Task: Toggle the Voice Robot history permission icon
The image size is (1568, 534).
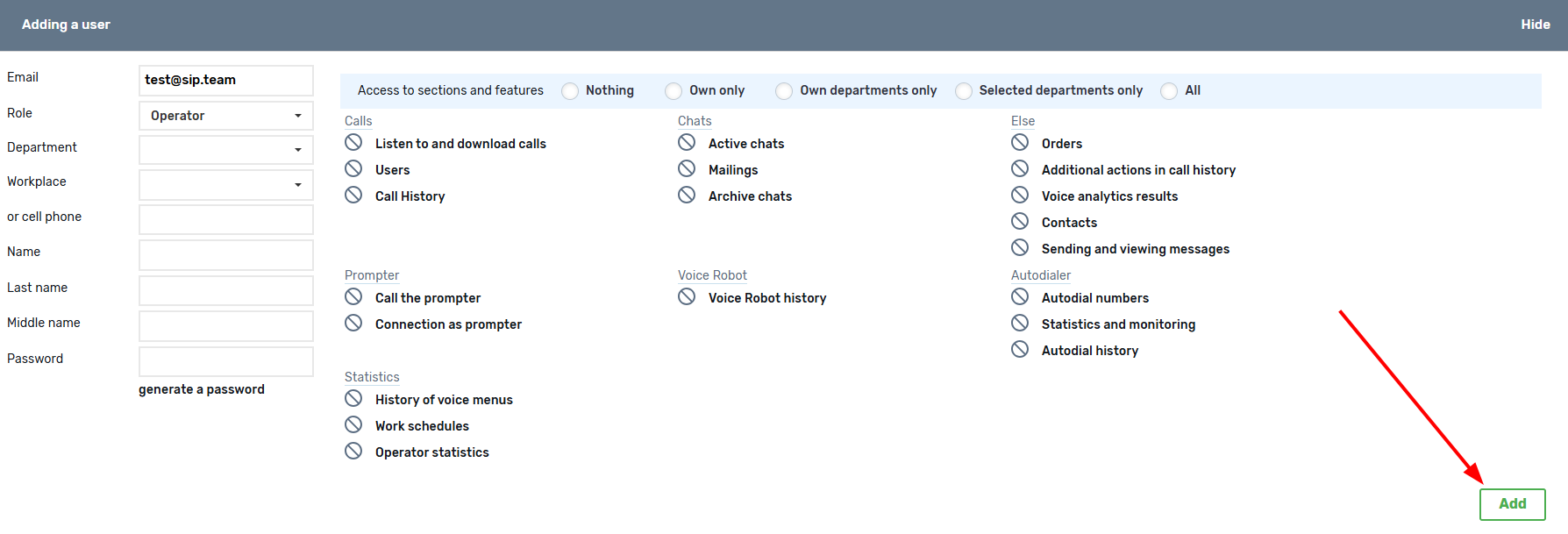Action: coord(687,296)
